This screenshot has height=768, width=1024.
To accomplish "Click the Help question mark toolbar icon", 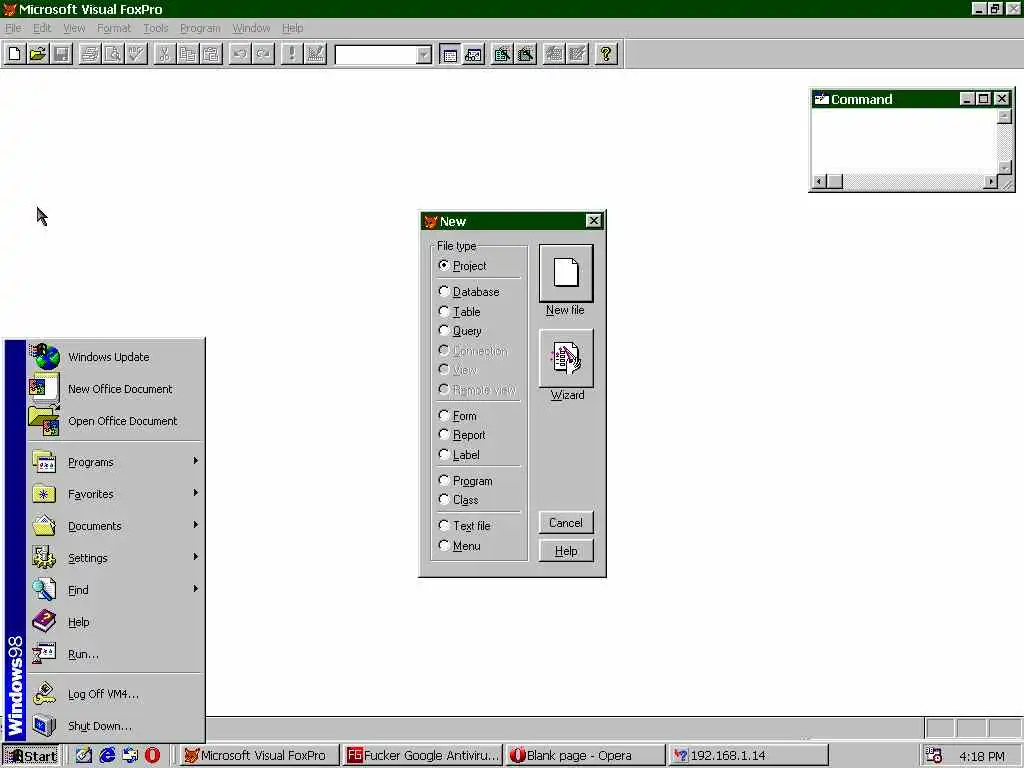I will tap(605, 54).
